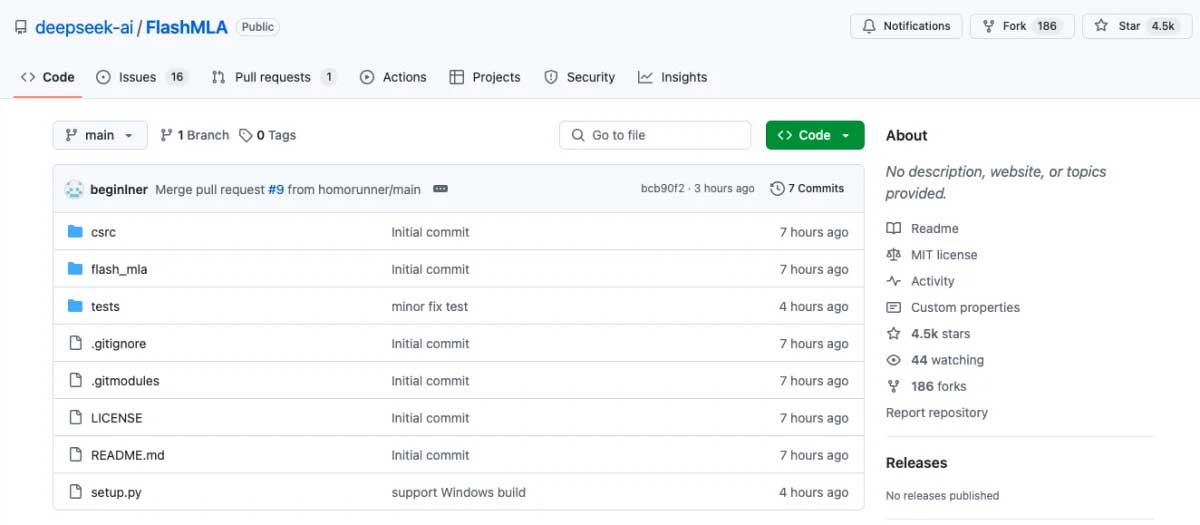The image size is (1200, 525).
Task: Open the flash_mla folder
Action: pyautogui.click(x=119, y=269)
